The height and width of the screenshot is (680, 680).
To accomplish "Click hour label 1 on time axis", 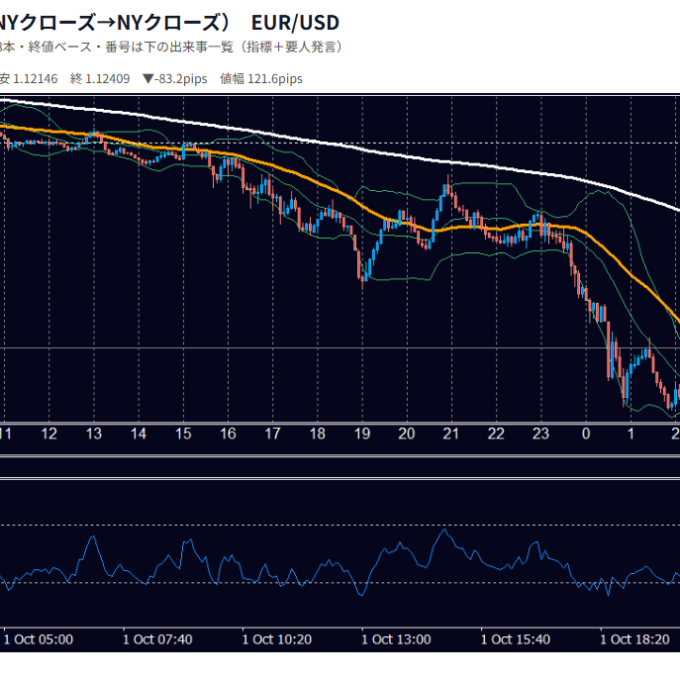I will pos(631,434).
